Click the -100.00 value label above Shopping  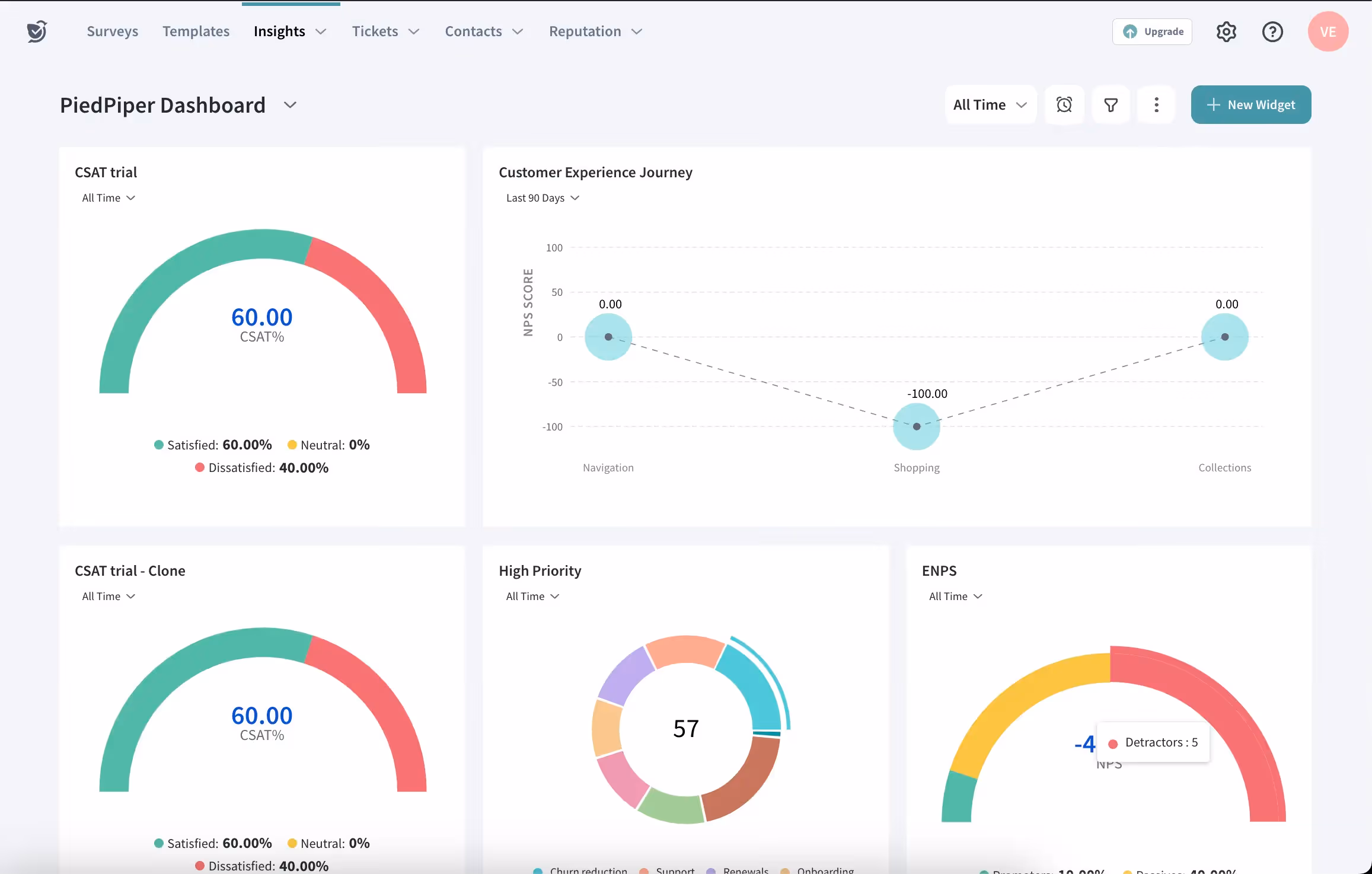pos(927,394)
